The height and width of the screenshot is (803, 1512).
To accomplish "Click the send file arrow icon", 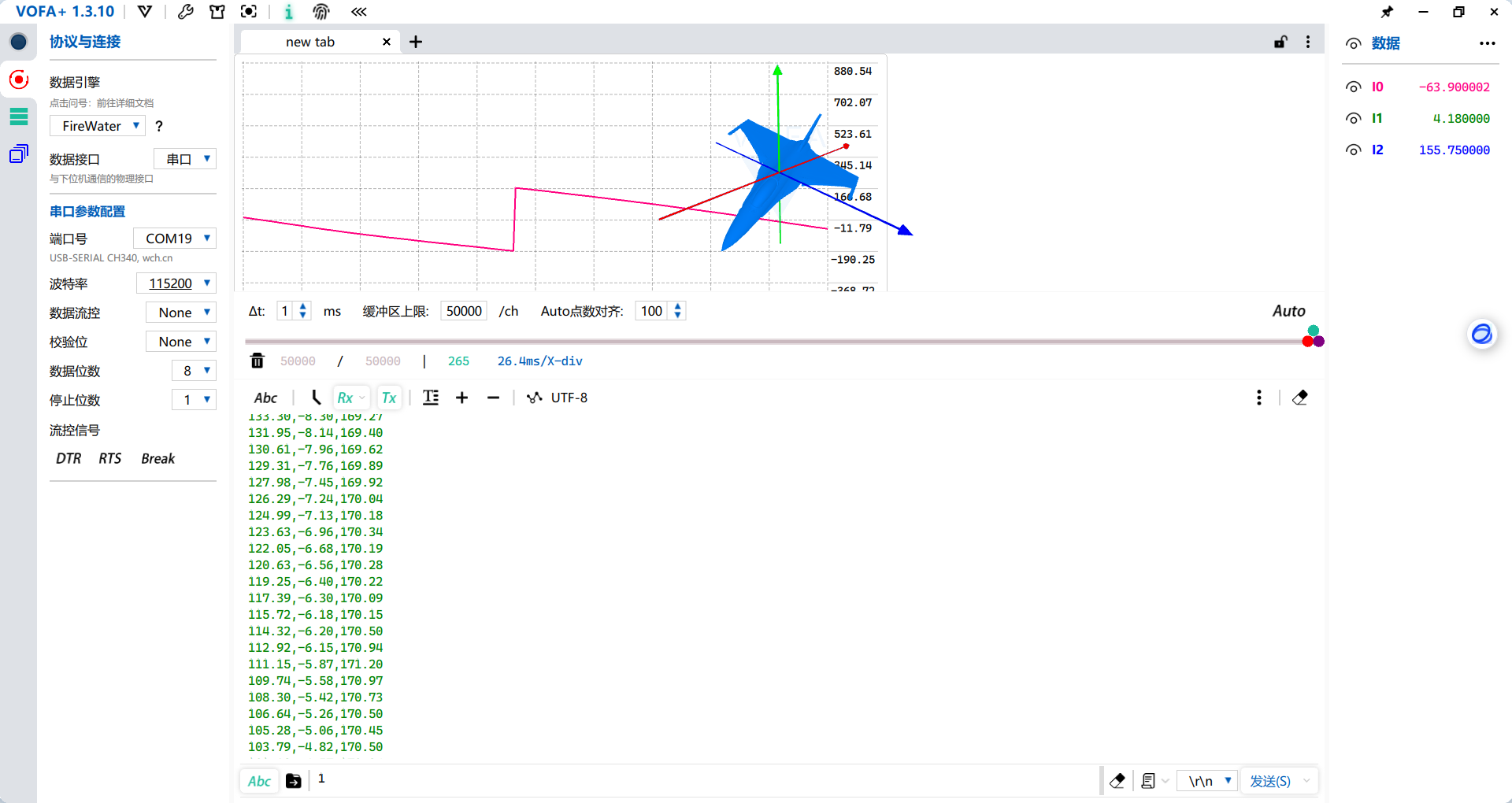I will (293, 781).
